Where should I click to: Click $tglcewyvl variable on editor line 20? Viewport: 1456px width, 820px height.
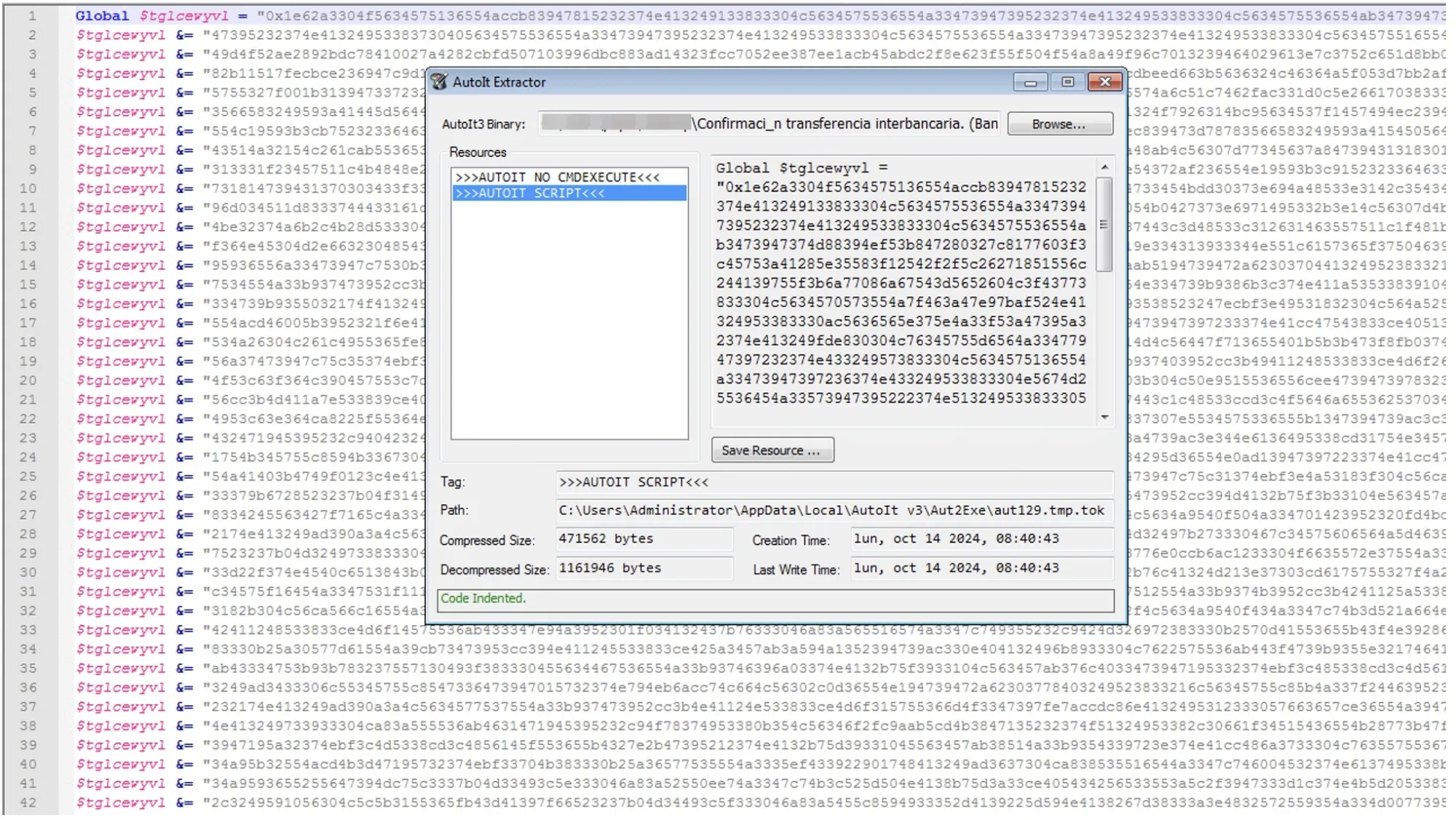point(121,381)
